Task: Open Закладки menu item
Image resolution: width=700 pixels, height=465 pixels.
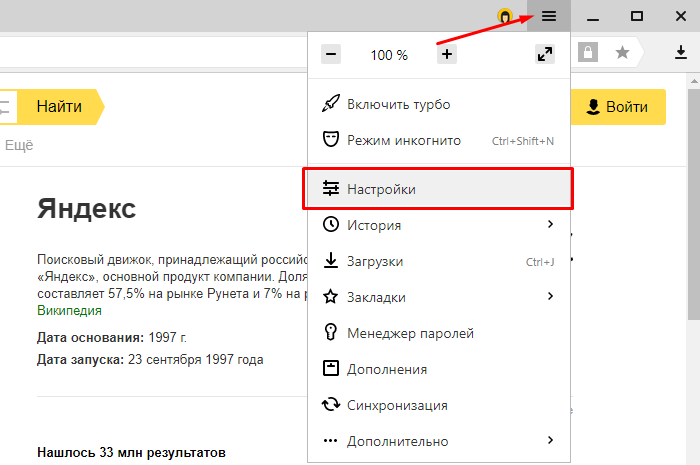Action: (439, 297)
